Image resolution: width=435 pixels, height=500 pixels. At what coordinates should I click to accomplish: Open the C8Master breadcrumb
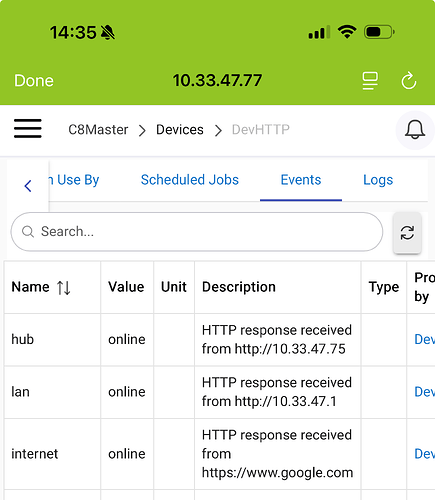coord(98,130)
